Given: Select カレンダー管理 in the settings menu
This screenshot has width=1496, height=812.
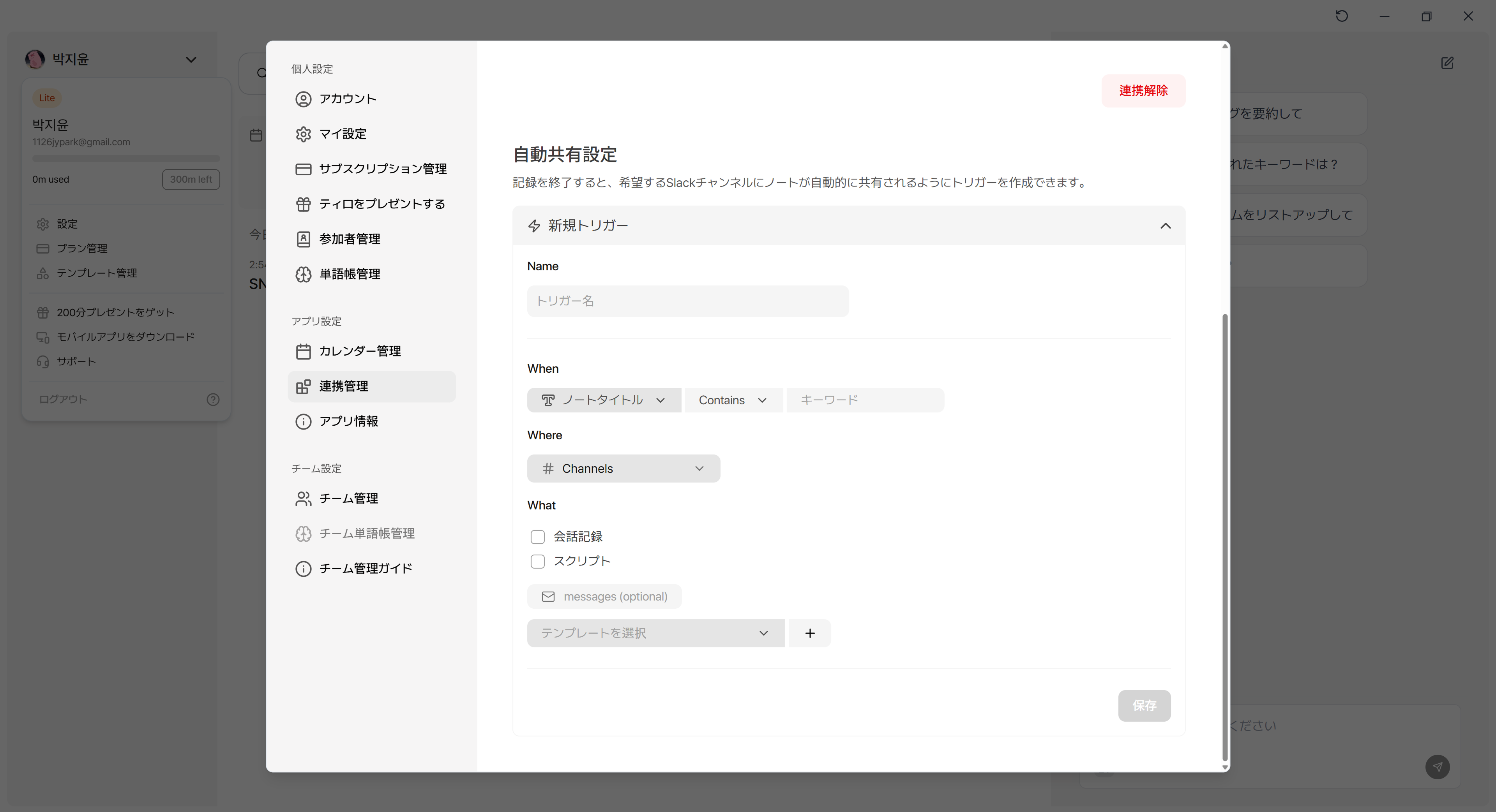Looking at the screenshot, I should click(x=359, y=351).
